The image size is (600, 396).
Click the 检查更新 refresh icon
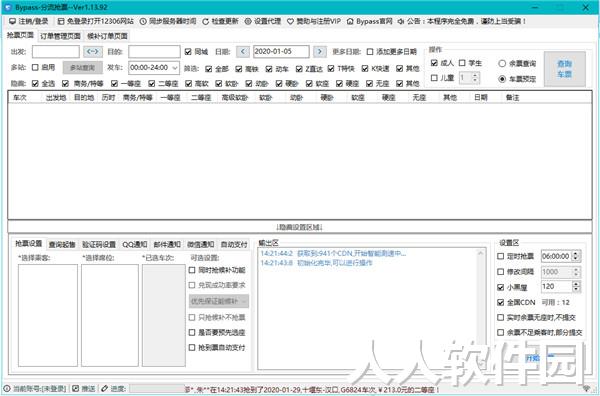click(205, 21)
